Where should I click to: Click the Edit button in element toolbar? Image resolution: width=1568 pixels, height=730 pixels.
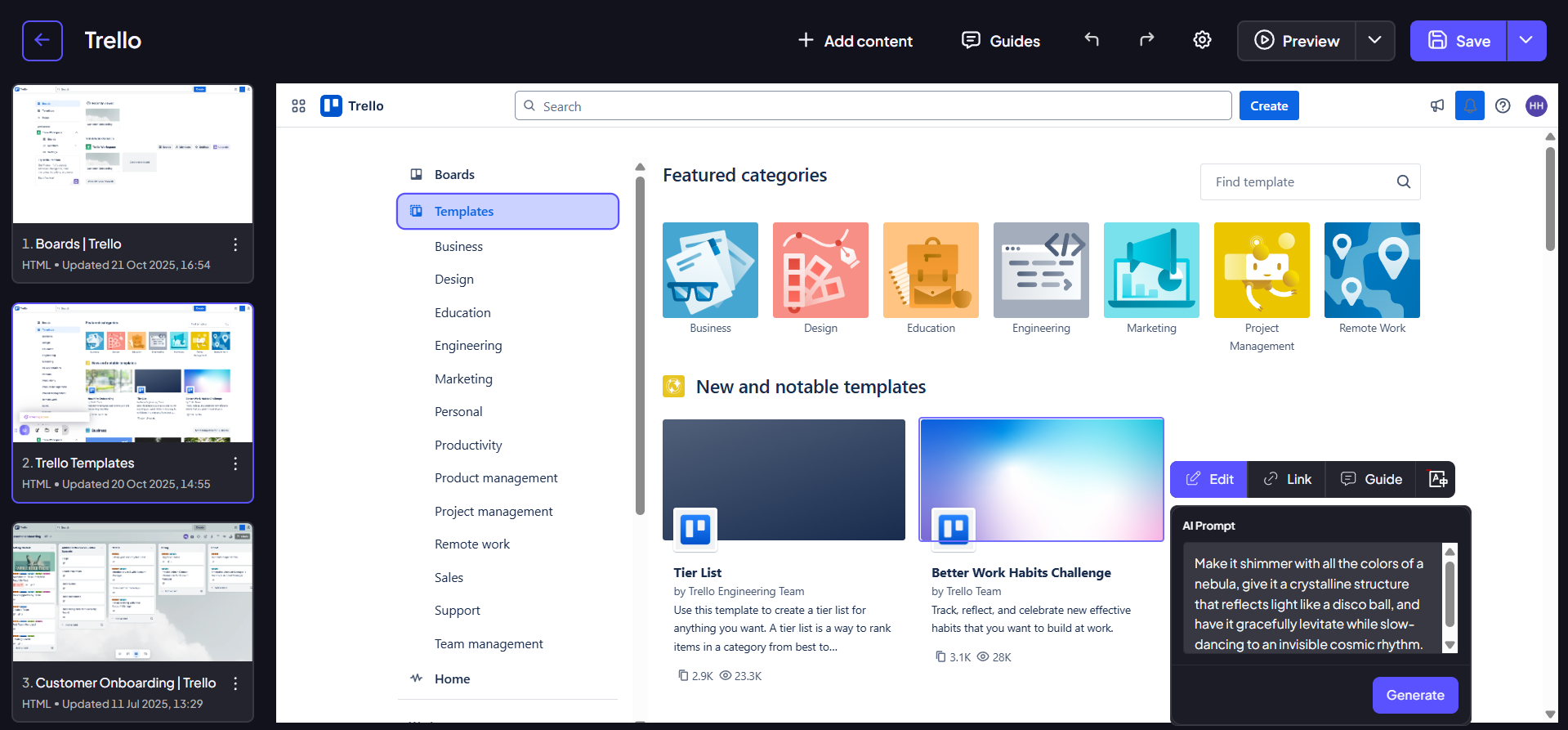click(1209, 479)
